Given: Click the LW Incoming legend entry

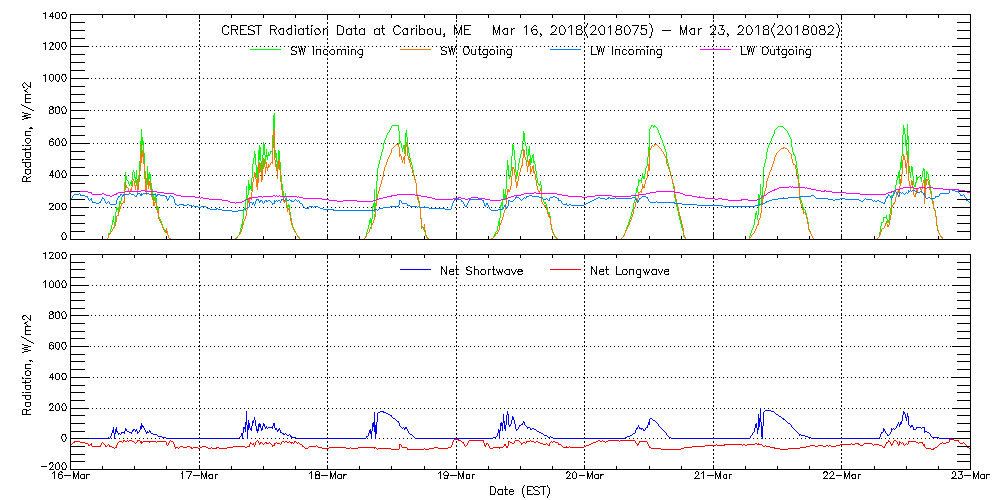Looking at the screenshot, I should coord(626,52).
